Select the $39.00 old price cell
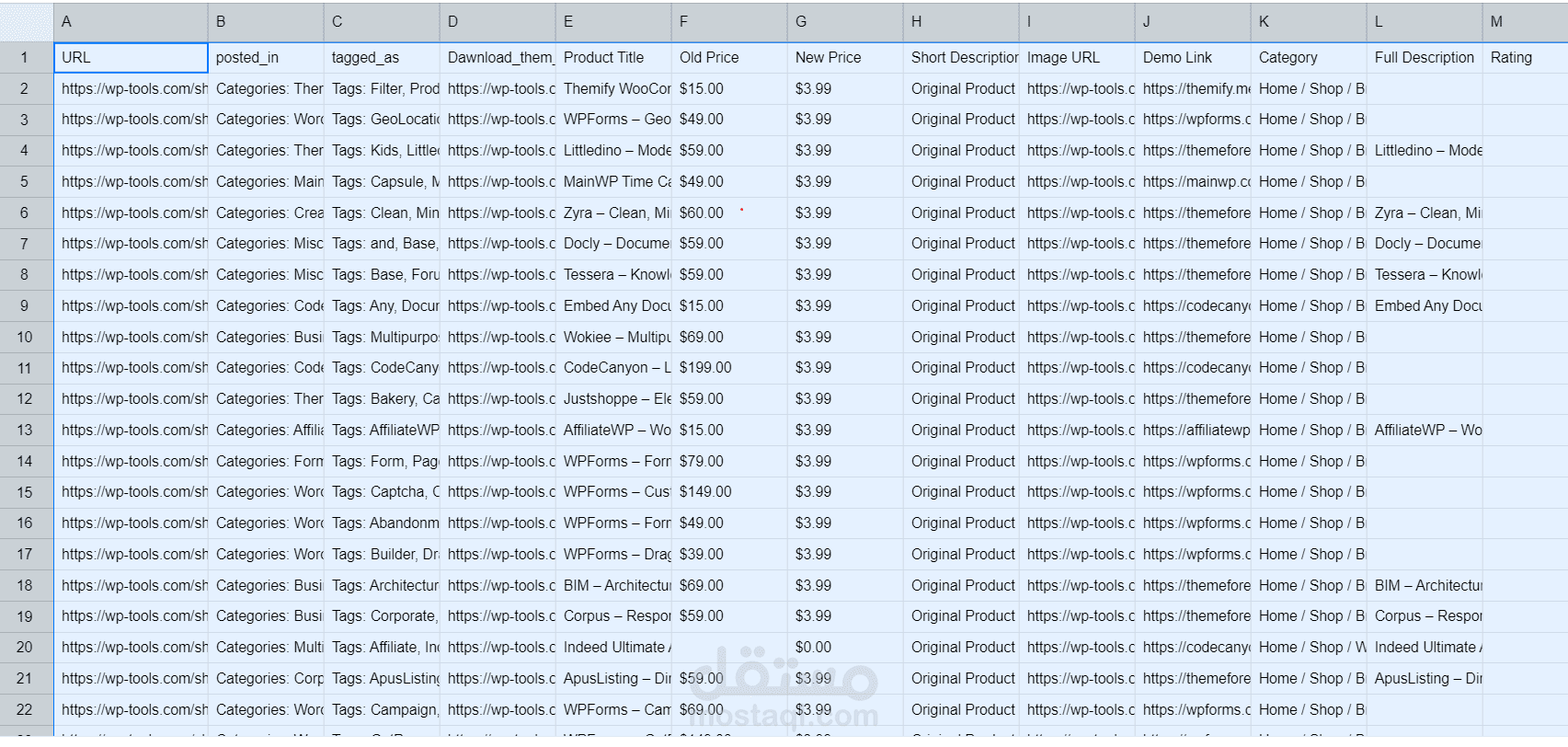 point(729,554)
